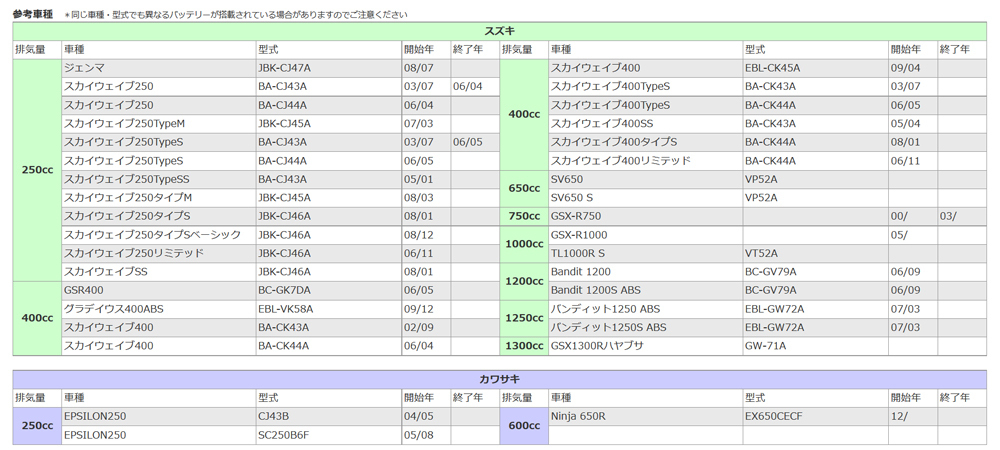Click the 1200cc displacement label
The height and width of the screenshot is (450, 1000).
click(x=524, y=281)
